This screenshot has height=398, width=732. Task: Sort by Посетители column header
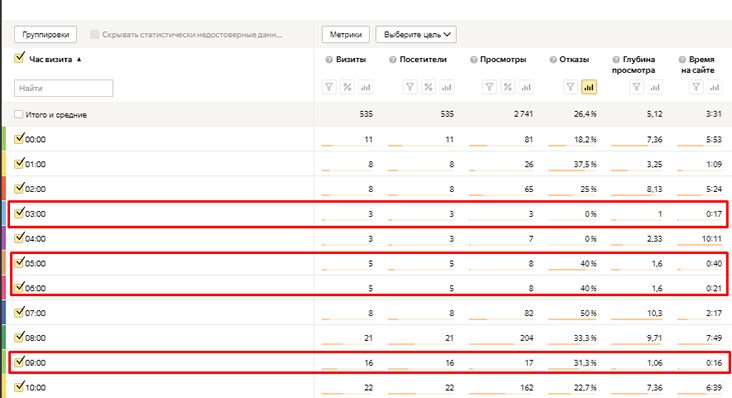pyautogui.click(x=423, y=60)
